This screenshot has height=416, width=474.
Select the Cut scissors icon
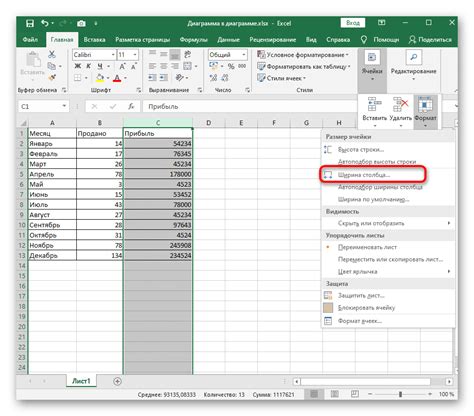[x=52, y=54]
